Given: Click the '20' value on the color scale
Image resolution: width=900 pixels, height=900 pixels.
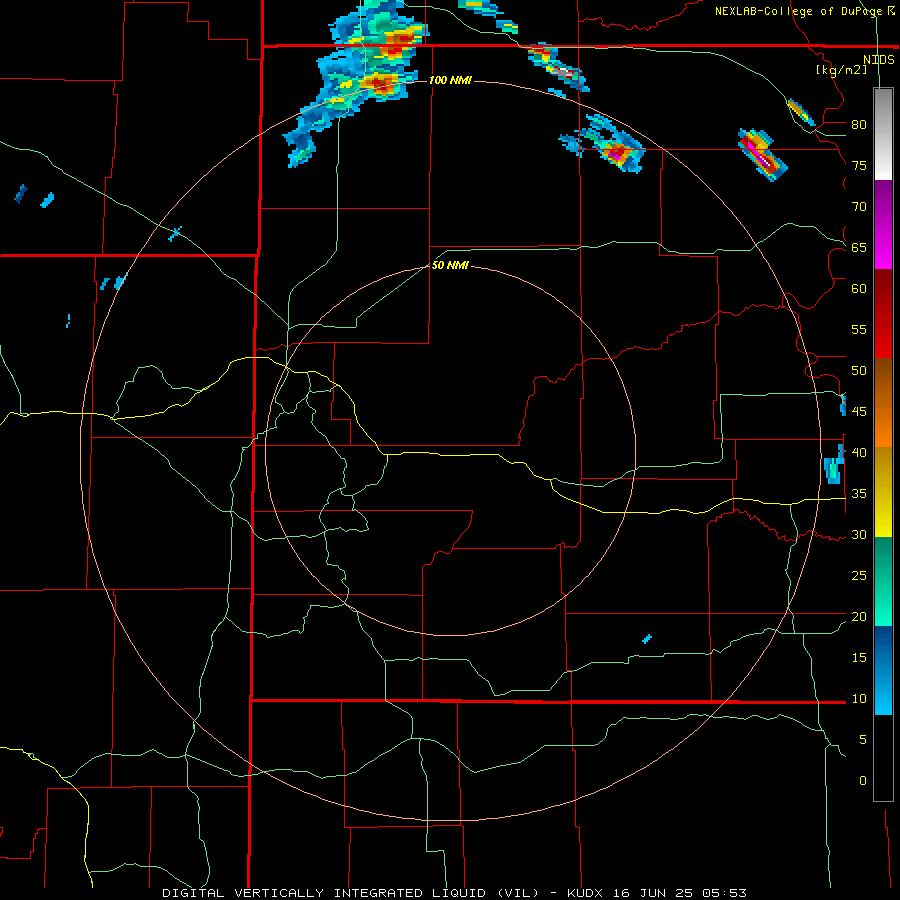Looking at the screenshot, I should (859, 617).
